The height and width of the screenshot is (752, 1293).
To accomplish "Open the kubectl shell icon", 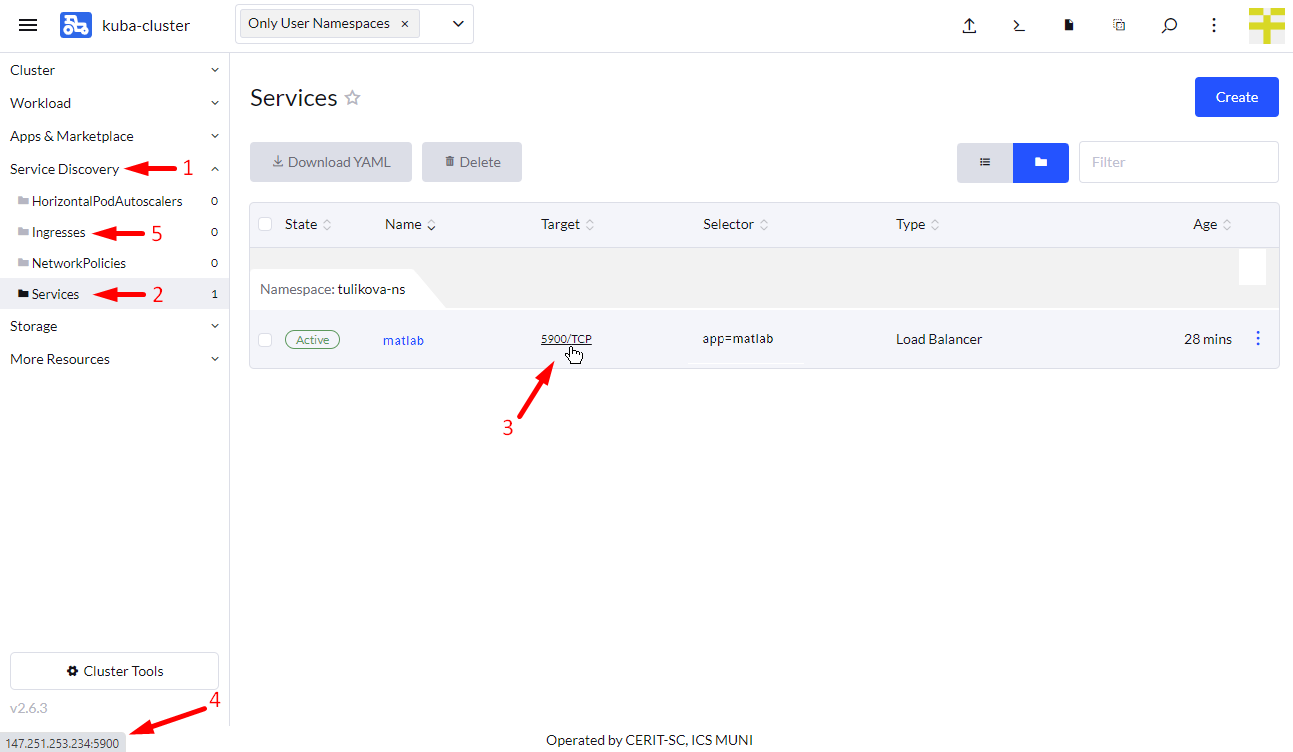I will (x=1018, y=26).
